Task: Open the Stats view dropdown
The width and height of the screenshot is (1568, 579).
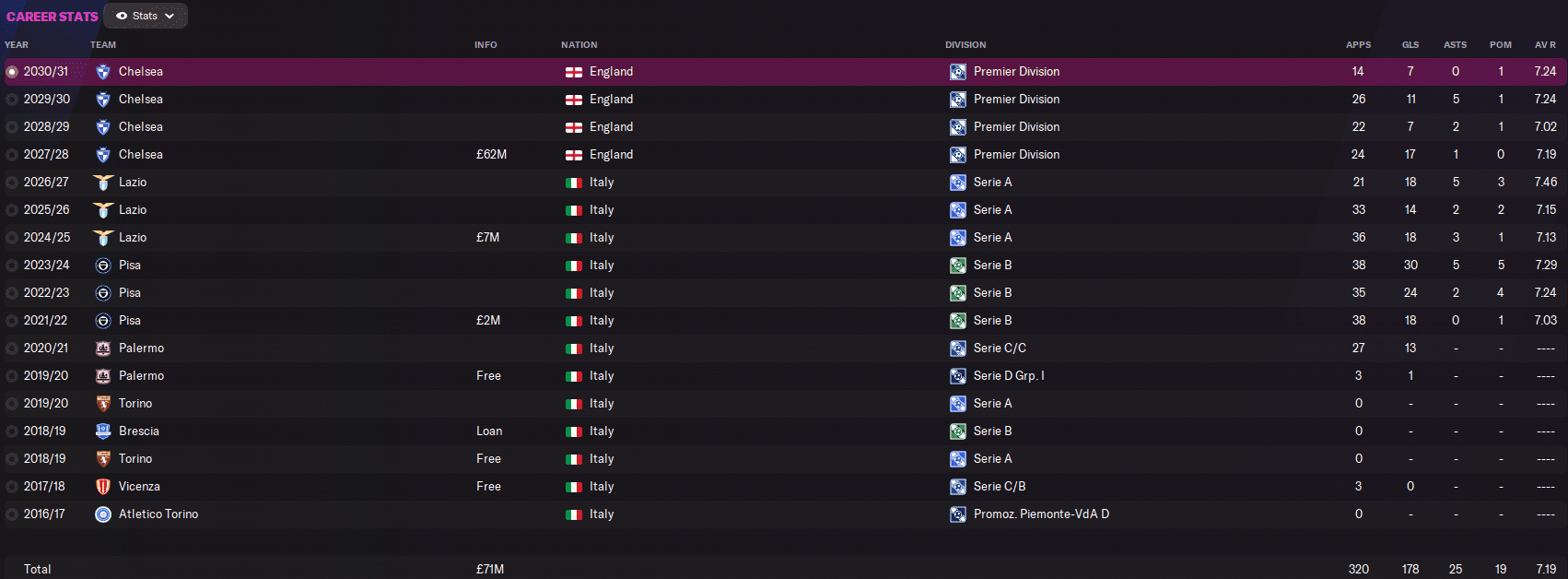Action: point(146,16)
